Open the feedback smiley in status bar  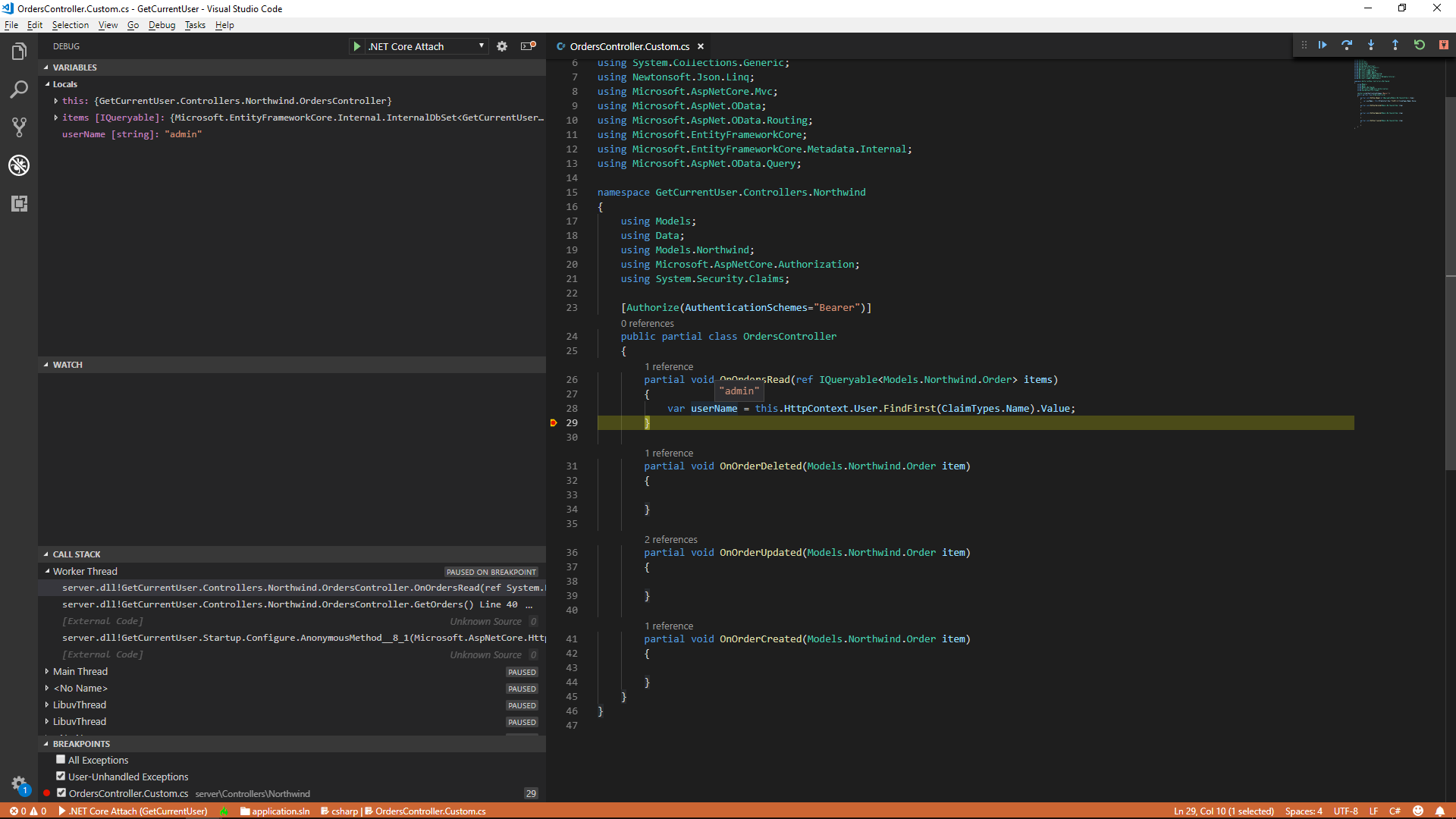pos(1418,811)
